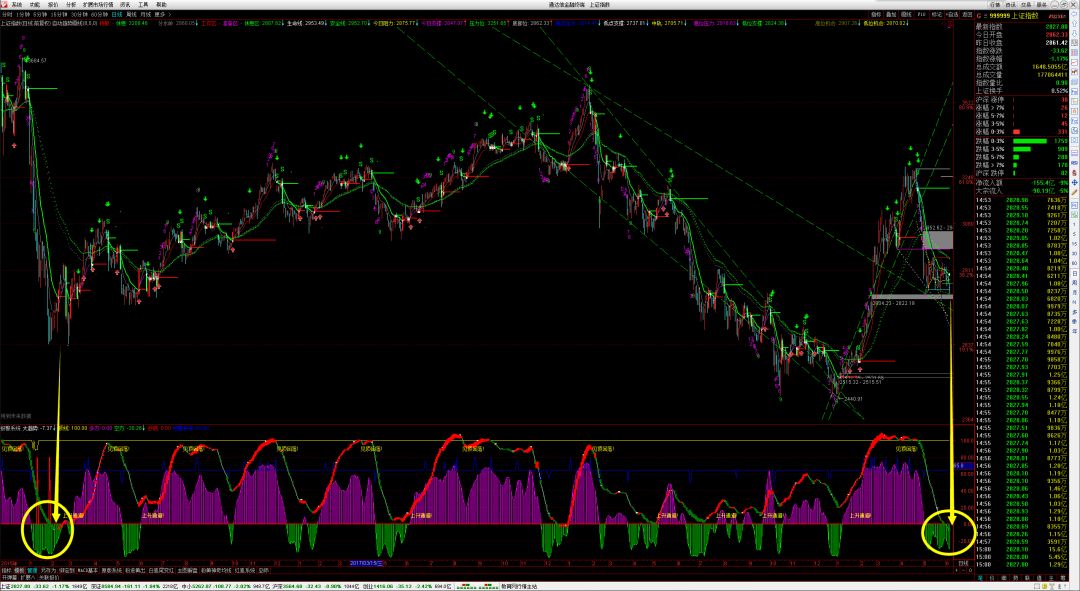Image resolution: width=1080 pixels, height=591 pixels.
Task: Switch chart period to 60分钟
Action: click(x=99, y=14)
